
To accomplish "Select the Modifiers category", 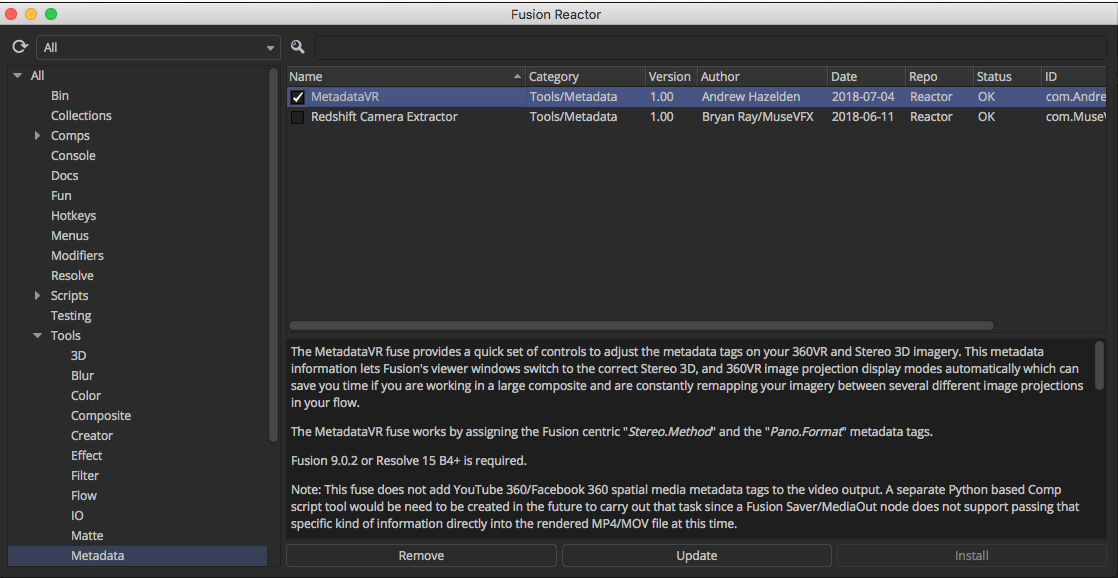I will point(77,255).
